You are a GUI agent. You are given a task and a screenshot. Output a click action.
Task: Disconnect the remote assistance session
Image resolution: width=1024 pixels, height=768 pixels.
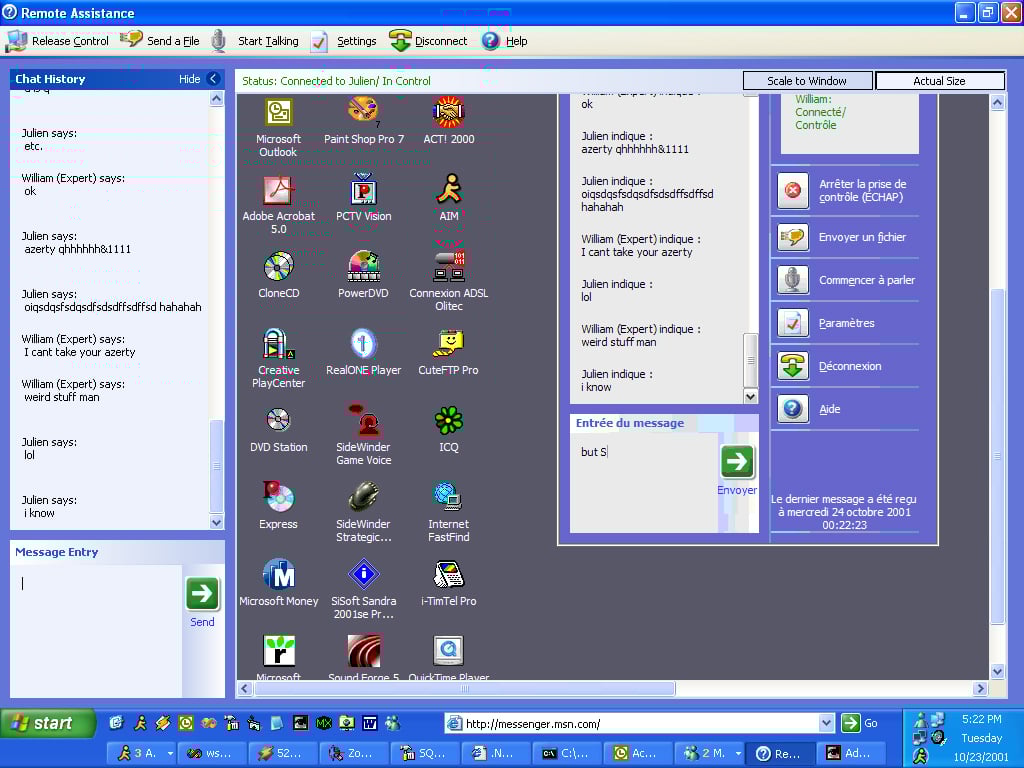400,41
